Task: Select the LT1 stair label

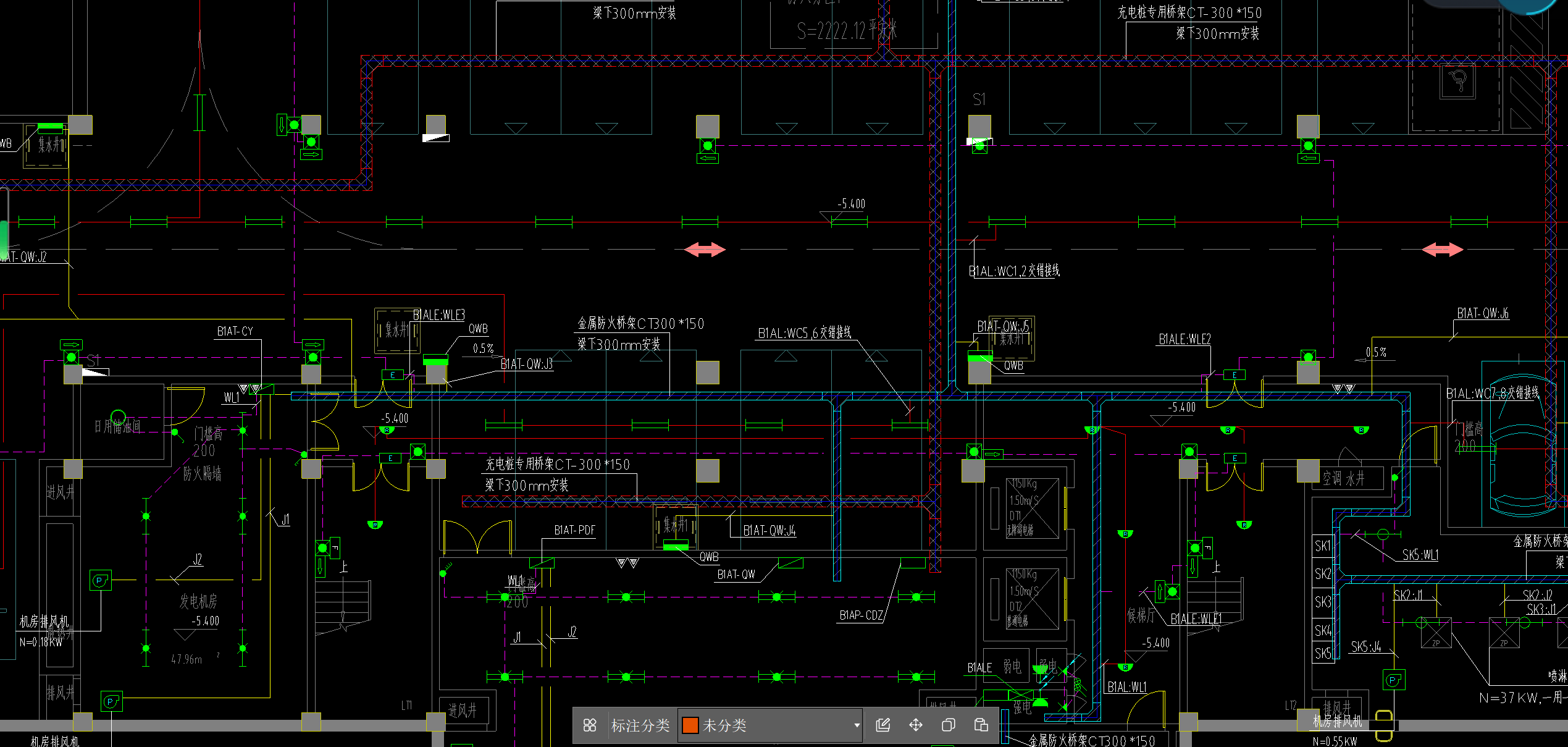Action: 406,705
